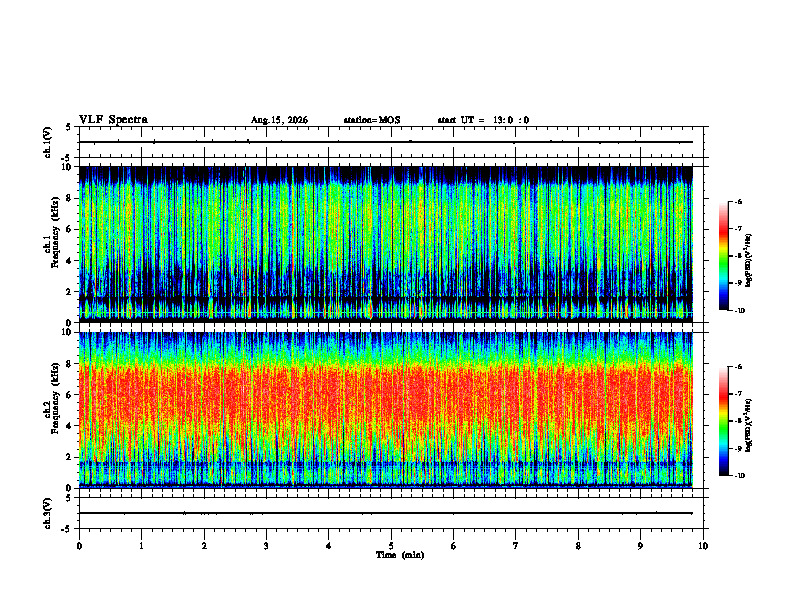Click the "station=MOS" header label
This screenshot has height=612, width=792.
[x=372, y=120]
